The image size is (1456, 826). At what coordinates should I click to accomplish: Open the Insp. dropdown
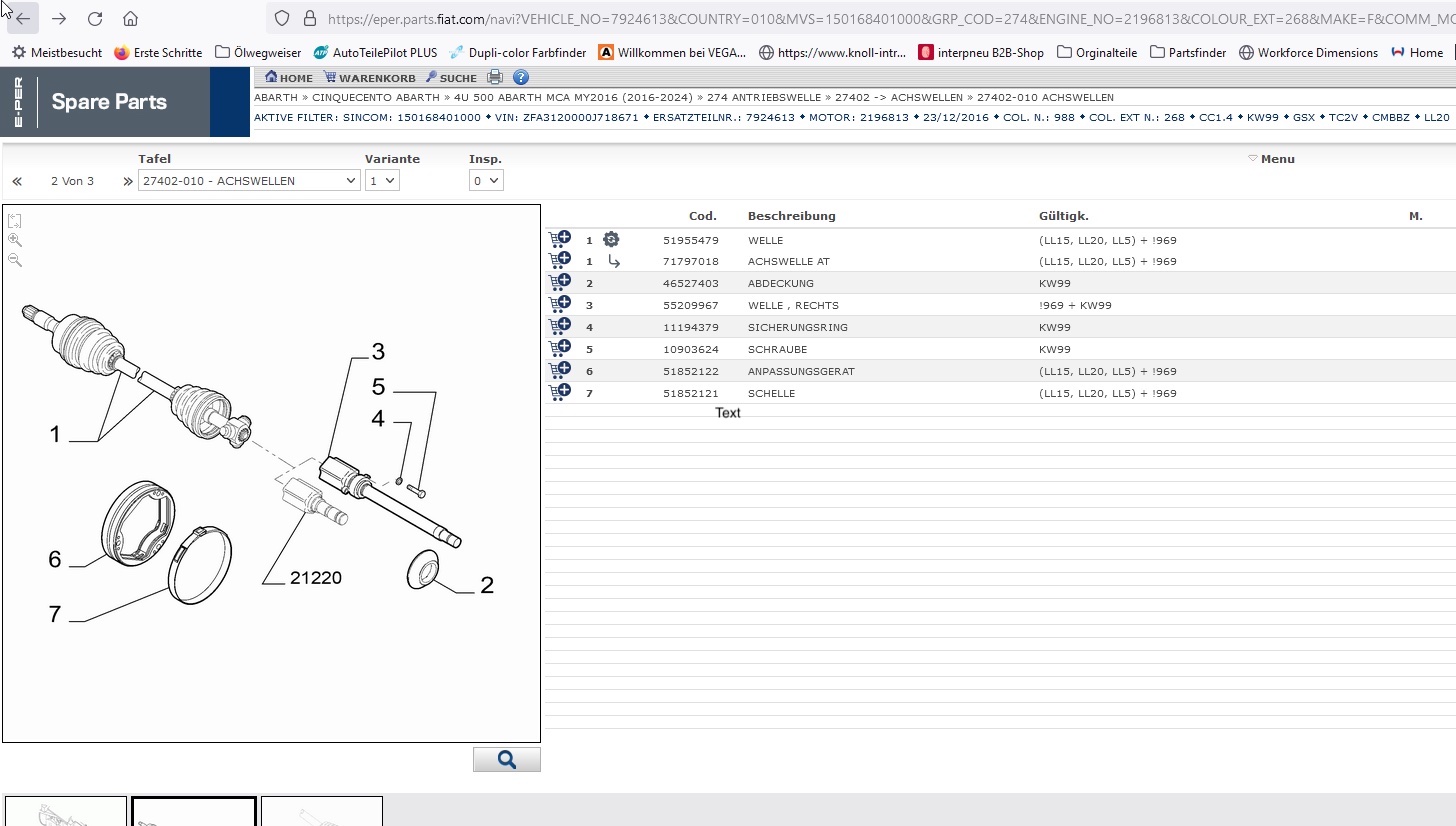pos(486,181)
